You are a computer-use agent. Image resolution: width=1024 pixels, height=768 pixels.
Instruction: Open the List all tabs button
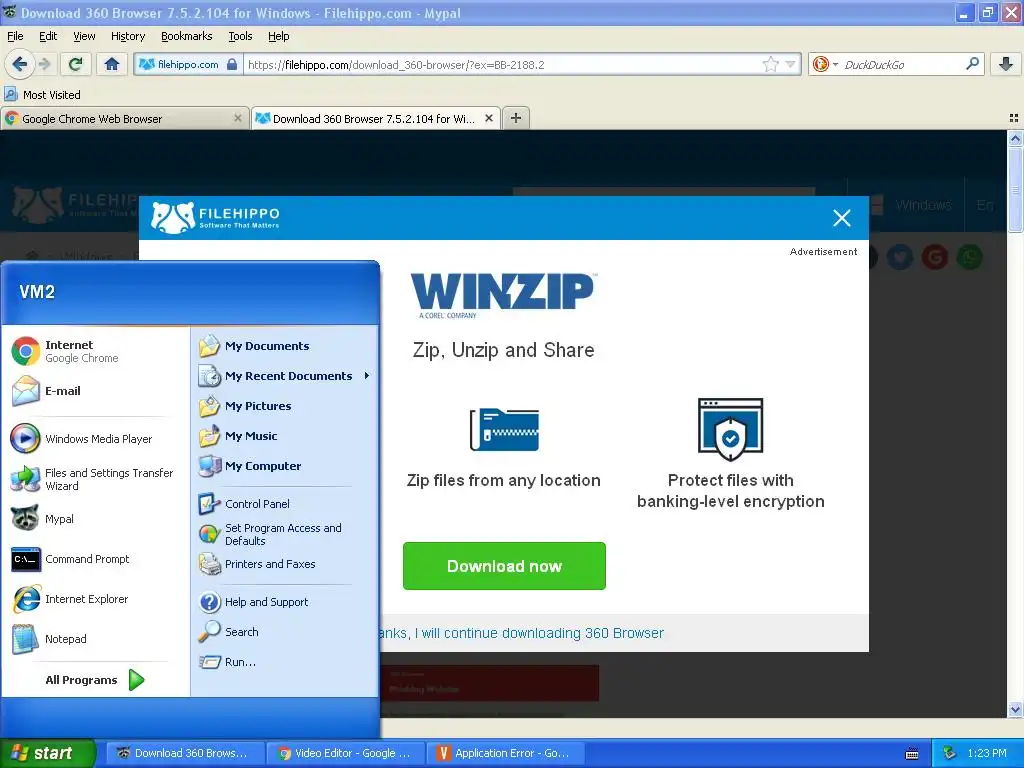pyautogui.click(x=1014, y=118)
